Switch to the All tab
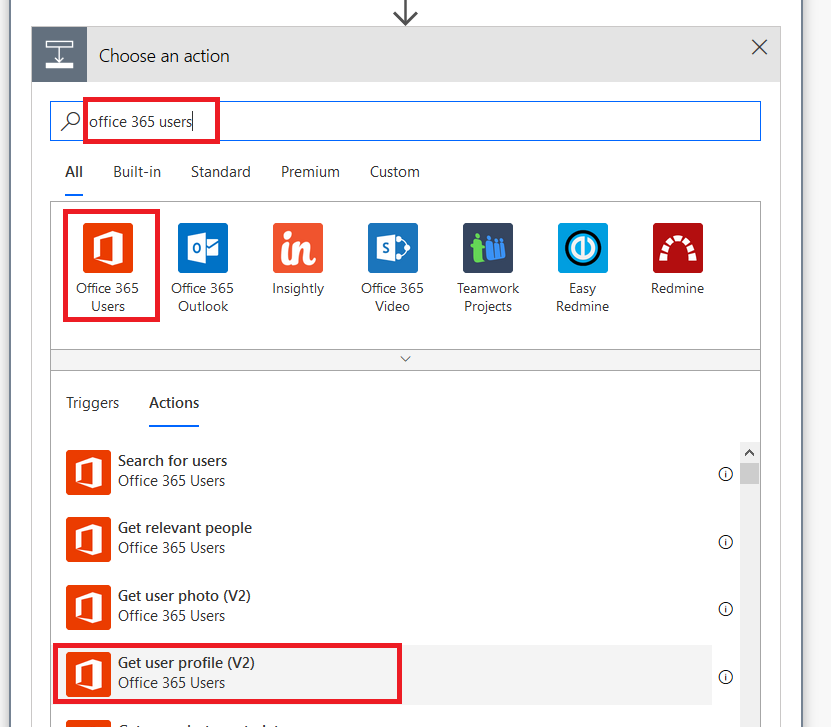Image resolution: width=831 pixels, height=727 pixels. 74,172
